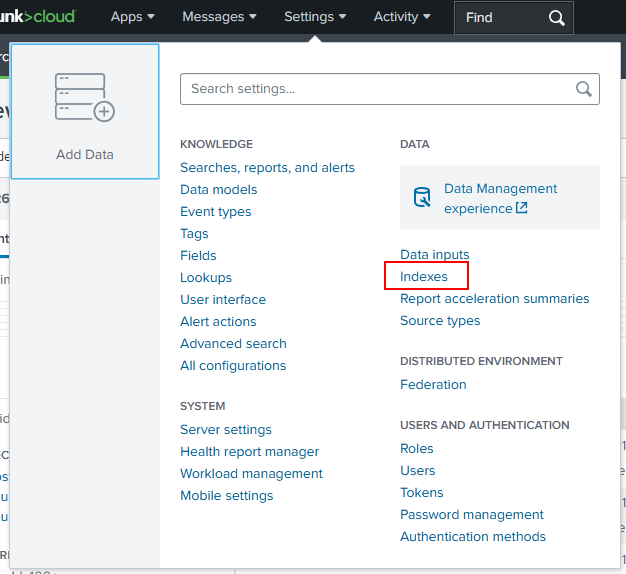Select Federation under Distributed Environment
This screenshot has width=626, height=574.
[x=433, y=385]
